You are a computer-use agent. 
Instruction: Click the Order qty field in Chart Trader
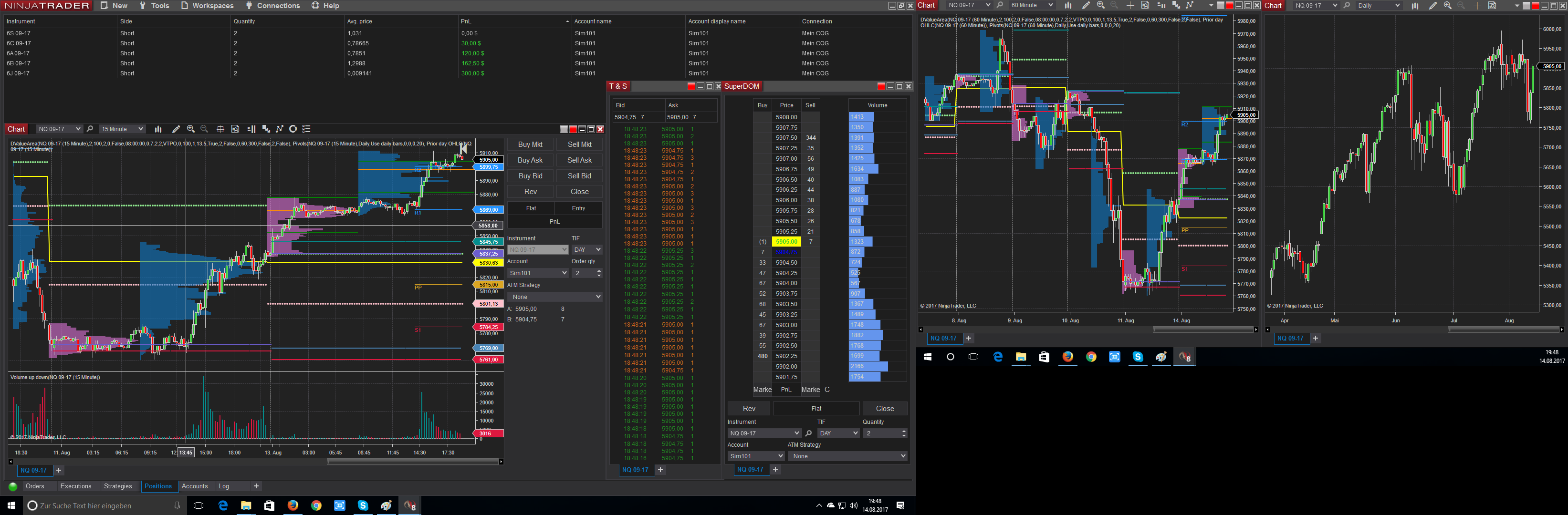point(587,274)
